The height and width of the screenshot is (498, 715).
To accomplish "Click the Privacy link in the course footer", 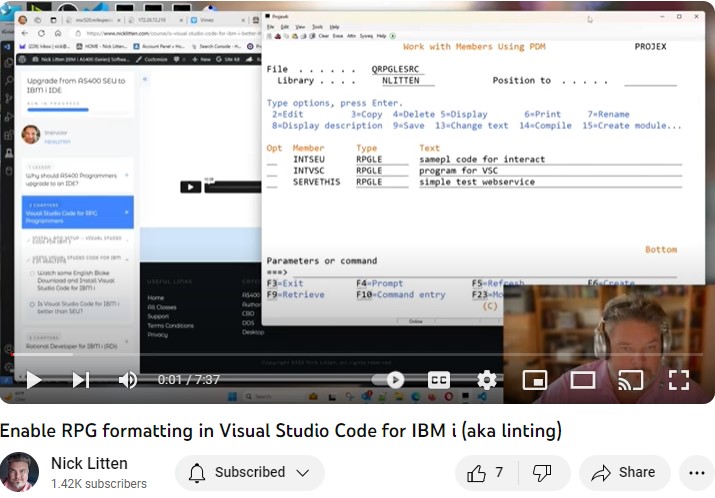I will click(x=157, y=334).
